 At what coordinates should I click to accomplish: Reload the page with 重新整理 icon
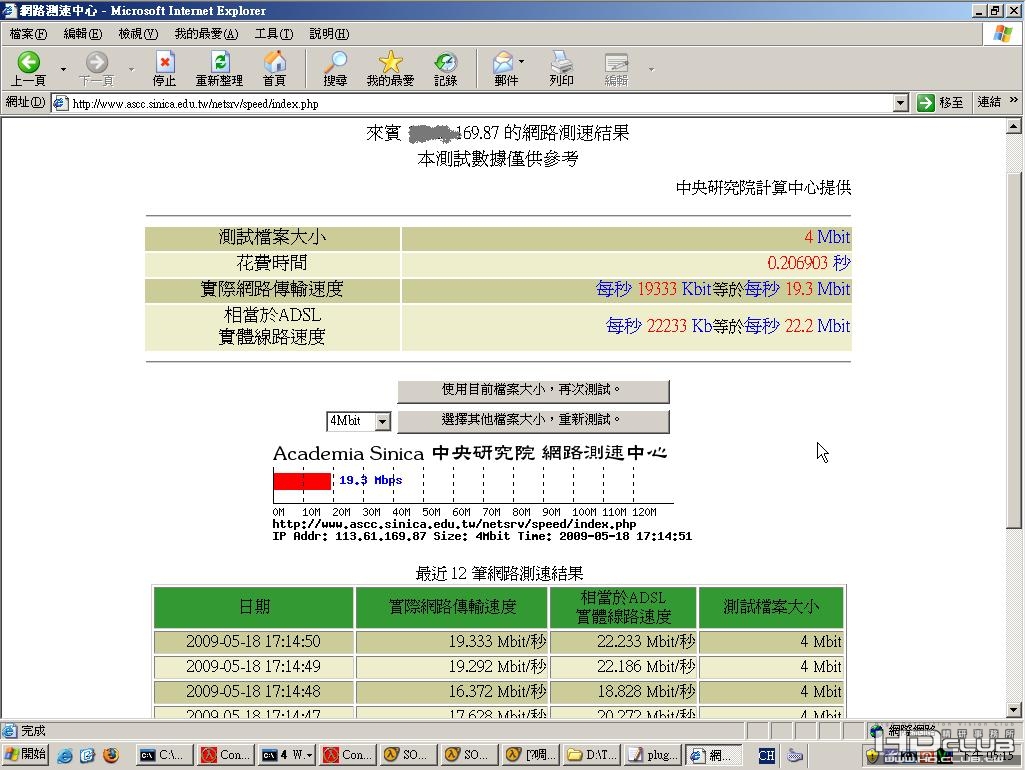[219, 68]
